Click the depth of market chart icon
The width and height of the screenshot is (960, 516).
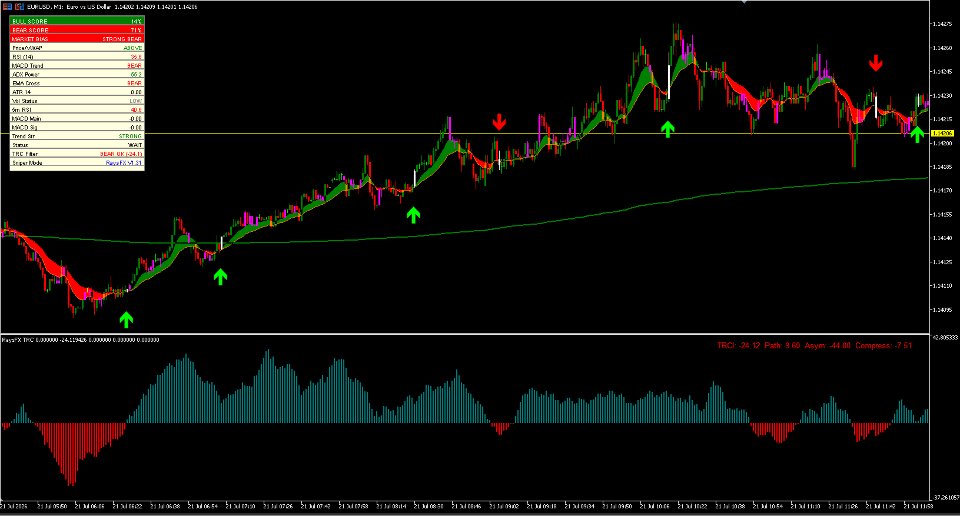[x=20, y=6]
